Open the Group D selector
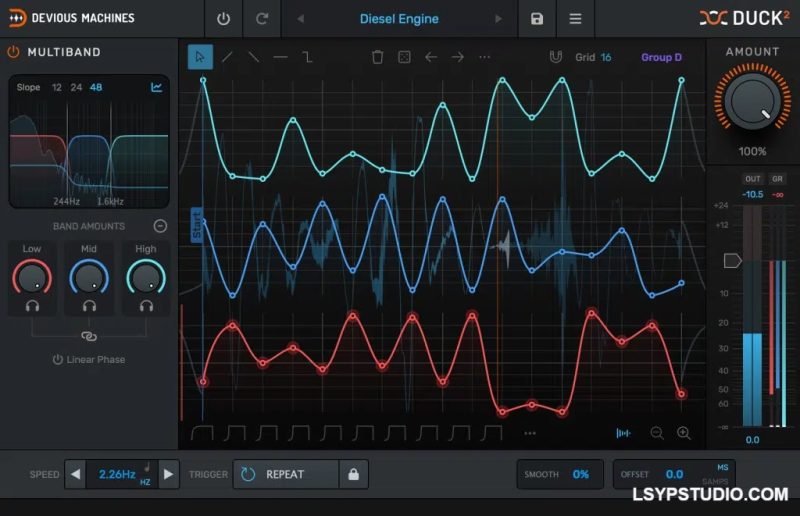Viewport: 800px width, 516px height. pyautogui.click(x=661, y=57)
